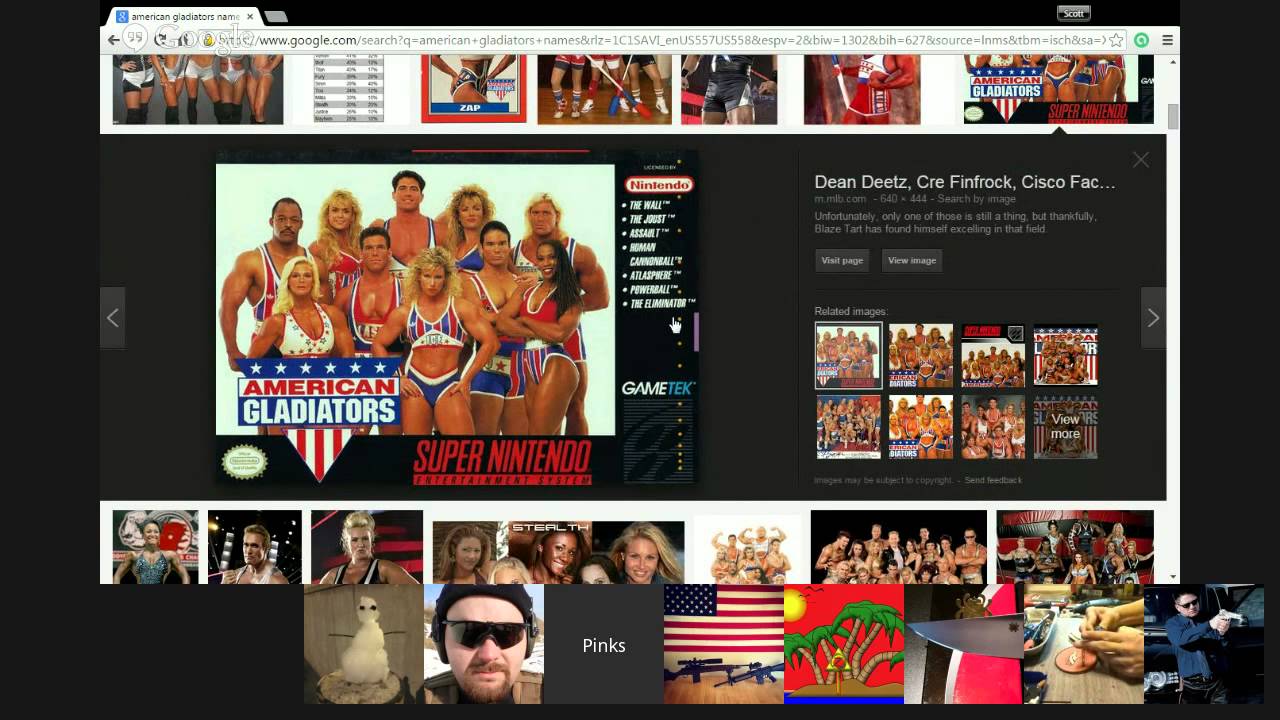Go to next image with right arrow
Screen dimensions: 1280x720
[x=1153, y=318]
